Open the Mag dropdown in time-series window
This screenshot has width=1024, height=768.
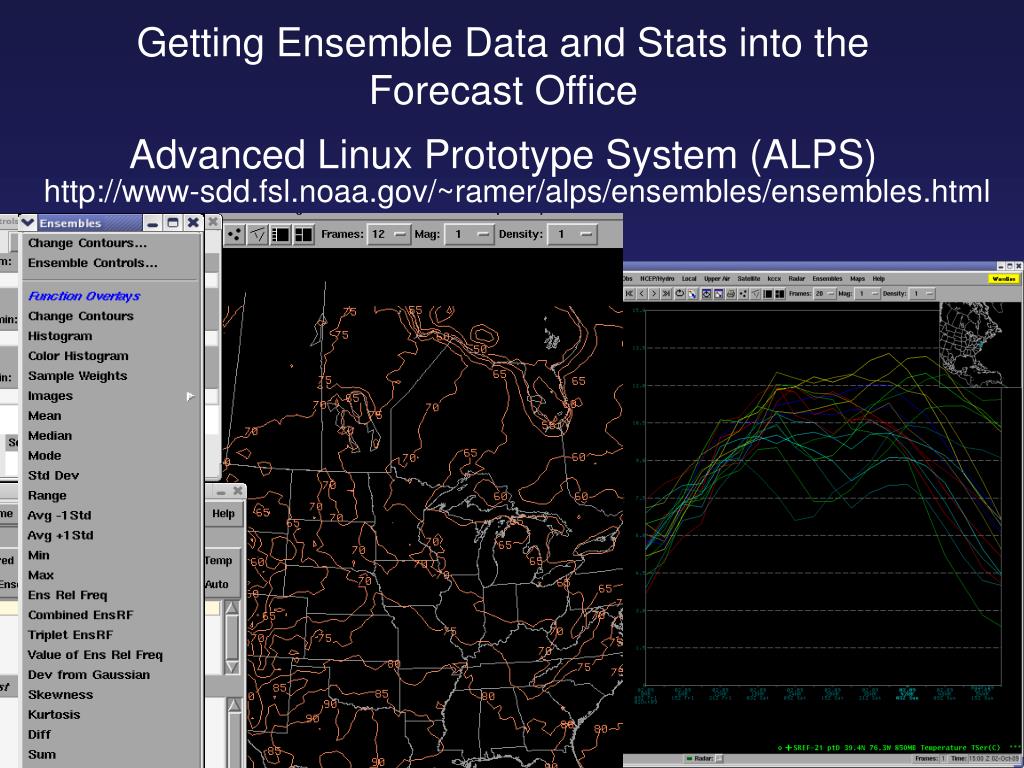pyautogui.click(x=868, y=294)
